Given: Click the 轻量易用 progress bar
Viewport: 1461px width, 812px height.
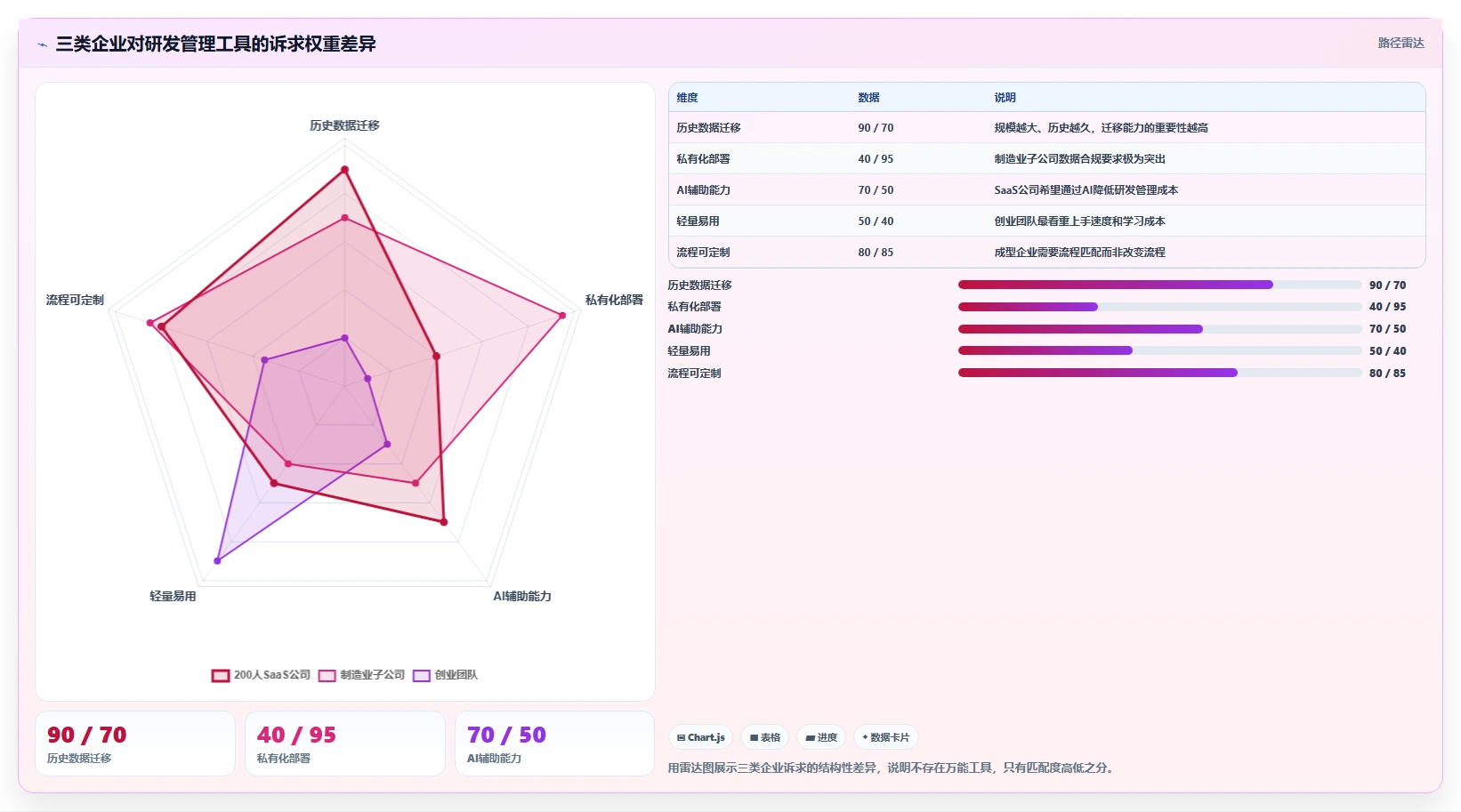Looking at the screenshot, I should point(1159,350).
